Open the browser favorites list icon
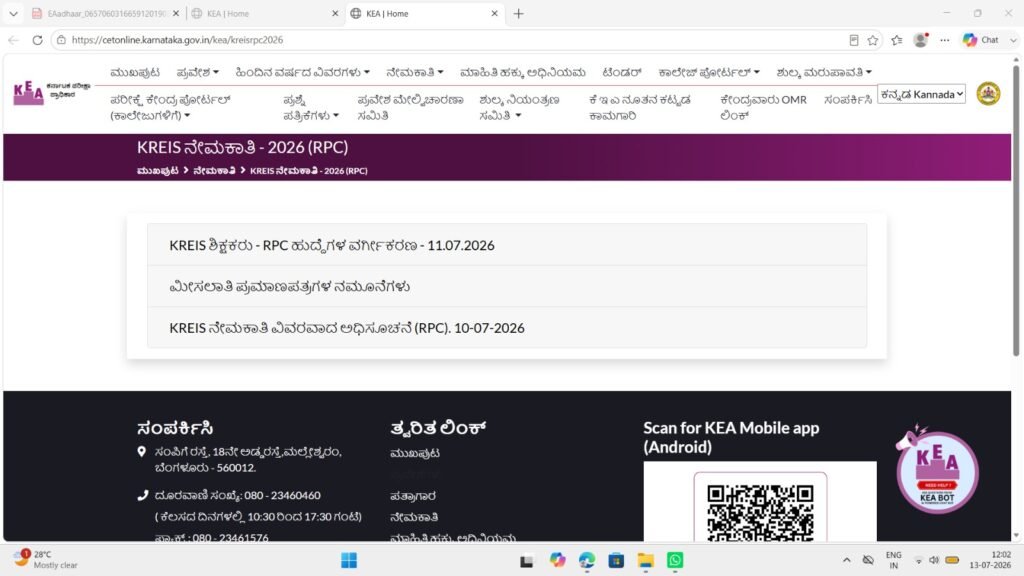The image size is (1024, 576). 897,40
